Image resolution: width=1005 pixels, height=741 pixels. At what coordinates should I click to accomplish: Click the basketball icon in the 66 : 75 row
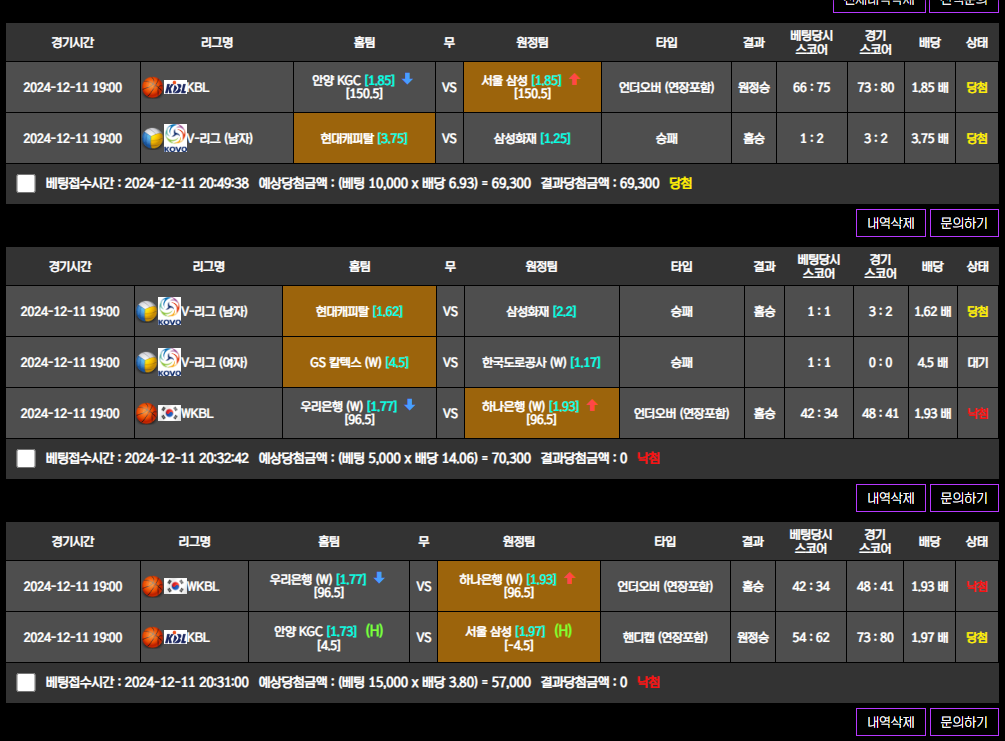pyautogui.click(x=152, y=87)
